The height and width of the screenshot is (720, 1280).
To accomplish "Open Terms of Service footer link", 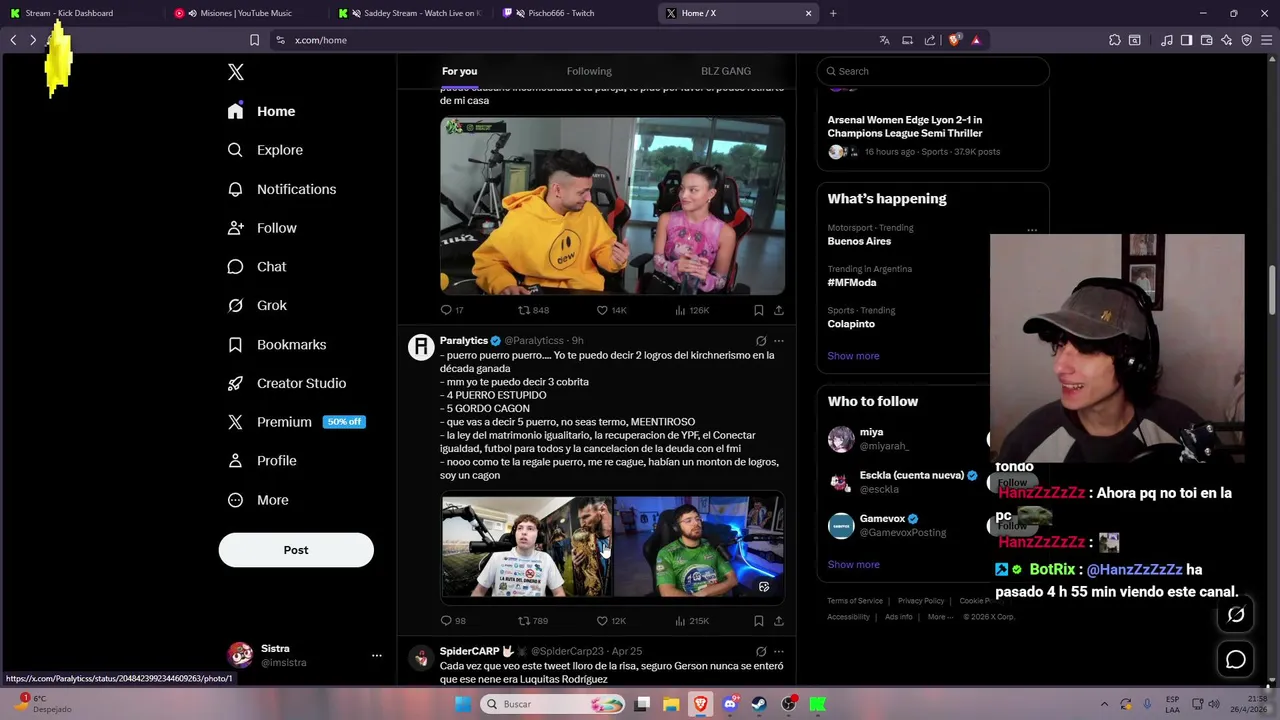I will click(x=855, y=601).
